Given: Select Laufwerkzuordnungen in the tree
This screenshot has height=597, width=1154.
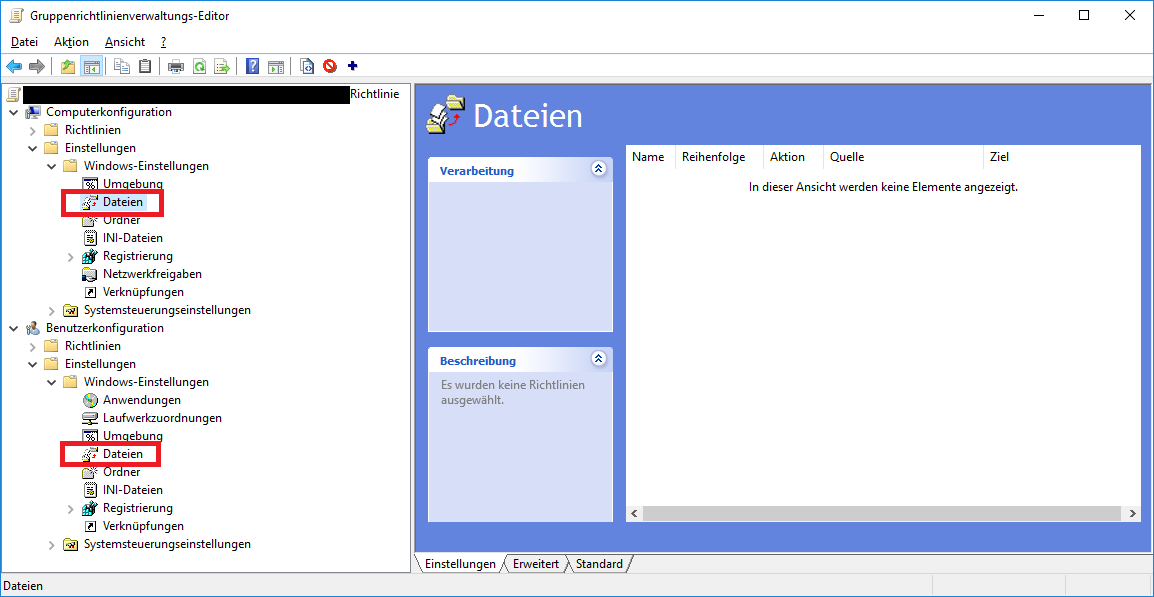Looking at the screenshot, I should 162,418.
